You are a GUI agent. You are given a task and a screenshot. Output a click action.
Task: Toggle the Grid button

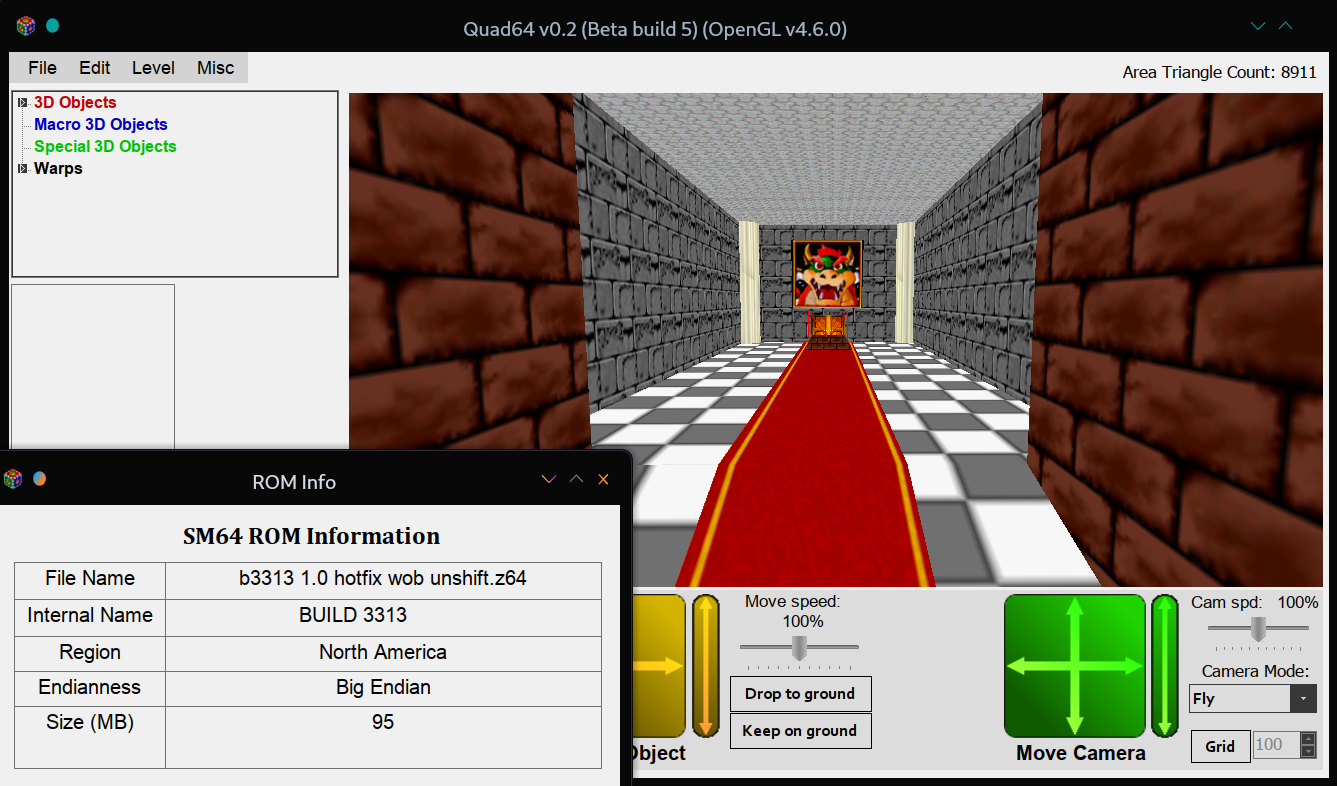pos(1219,746)
